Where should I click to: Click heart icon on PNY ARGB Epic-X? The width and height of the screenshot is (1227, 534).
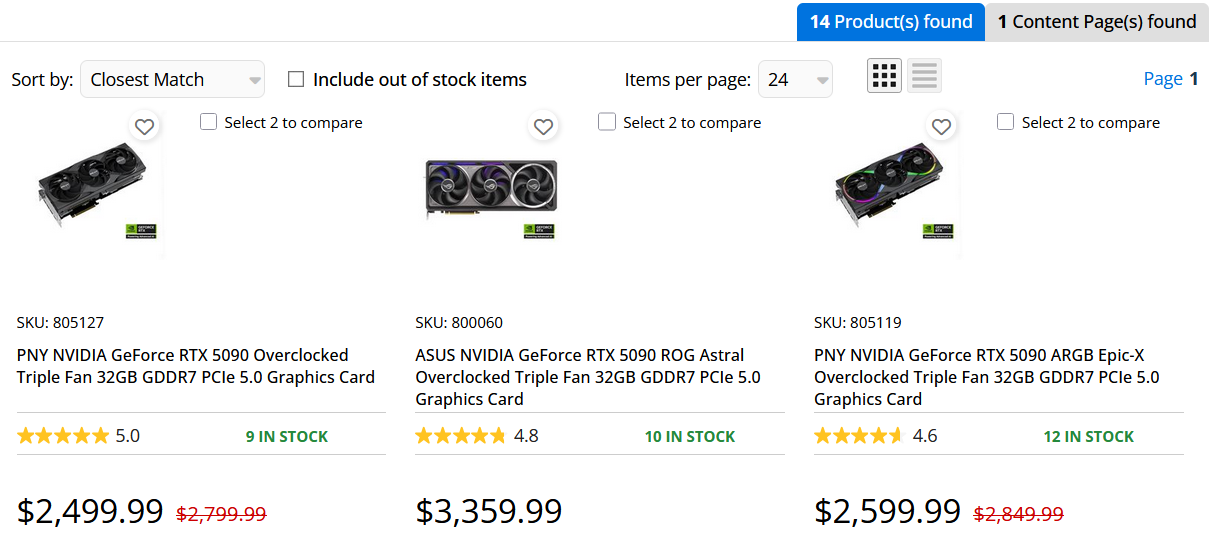tap(941, 126)
